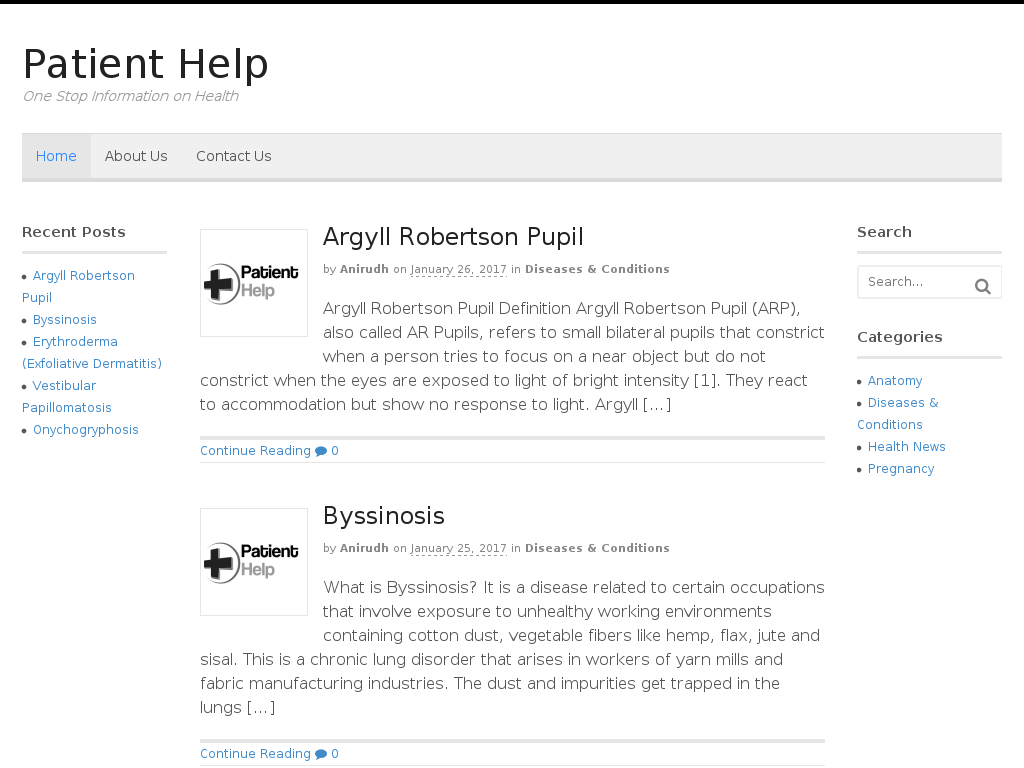Click comment bubble icon under Byssinosis post
The width and height of the screenshot is (1024, 768).
coord(321,754)
